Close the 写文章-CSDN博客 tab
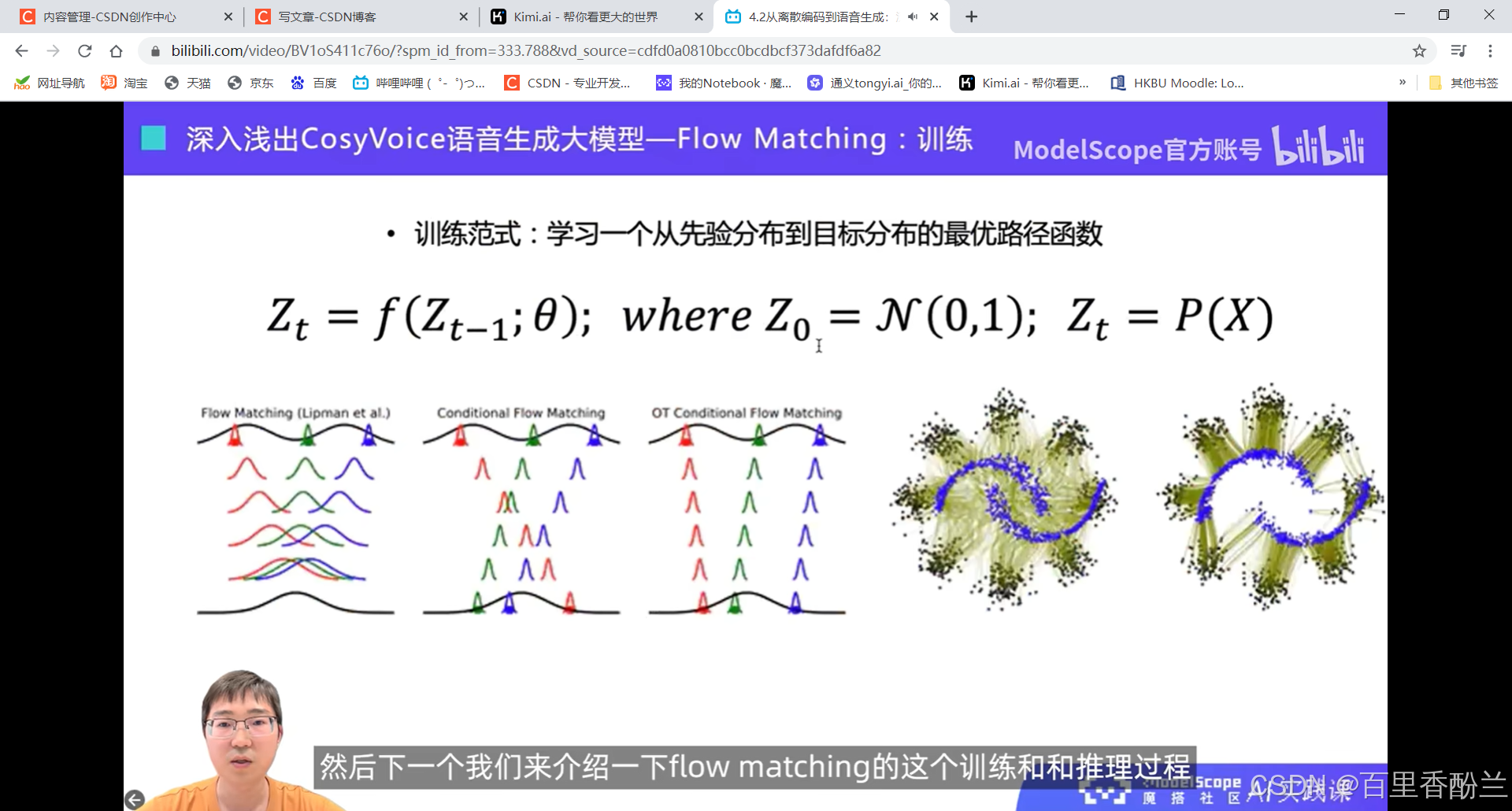Image resolution: width=1512 pixels, height=811 pixels. click(x=463, y=17)
